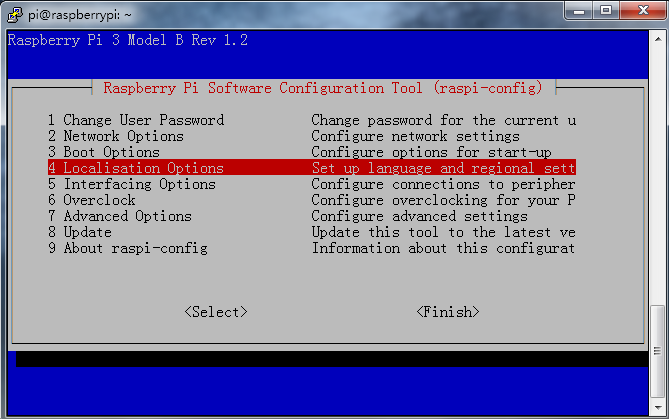This screenshot has width=669, height=419.
Task: Click 'Update this tool to the latest ve' text
Action: click(x=444, y=232)
